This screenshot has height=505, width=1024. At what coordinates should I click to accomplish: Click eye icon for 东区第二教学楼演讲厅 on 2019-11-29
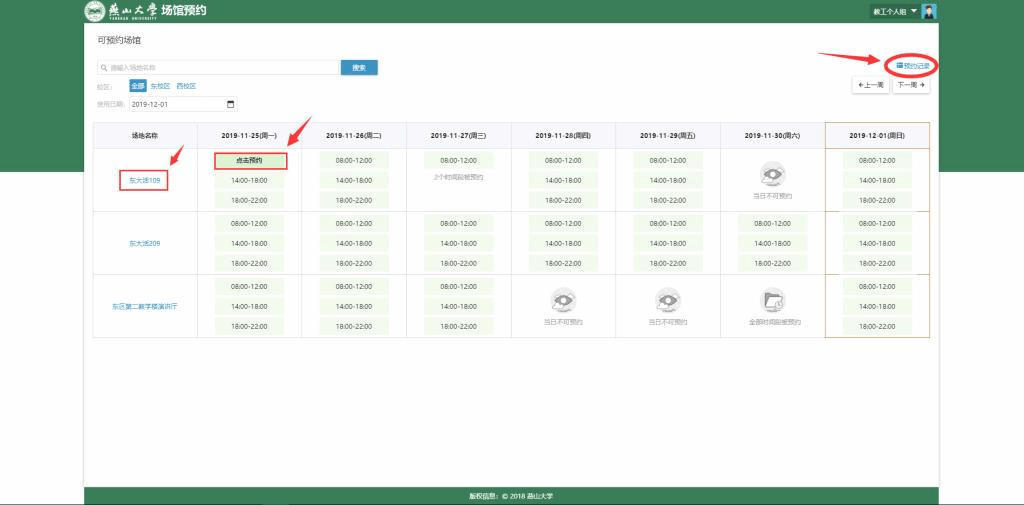pyautogui.click(x=667, y=300)
